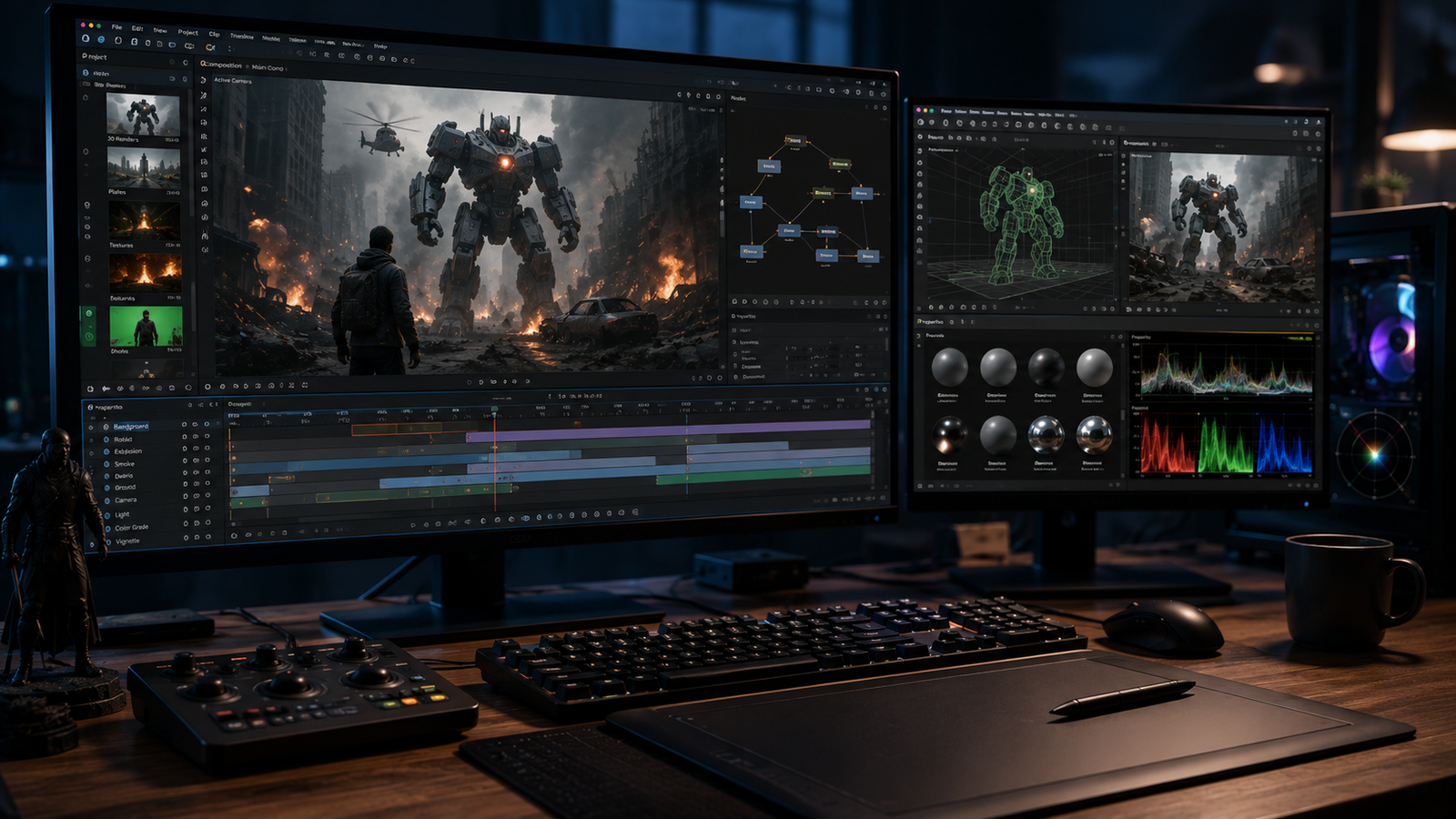Select the Main Comp breadcrumb
Viewport: 1456px width, 819px height.
click(x=268, y=67)
